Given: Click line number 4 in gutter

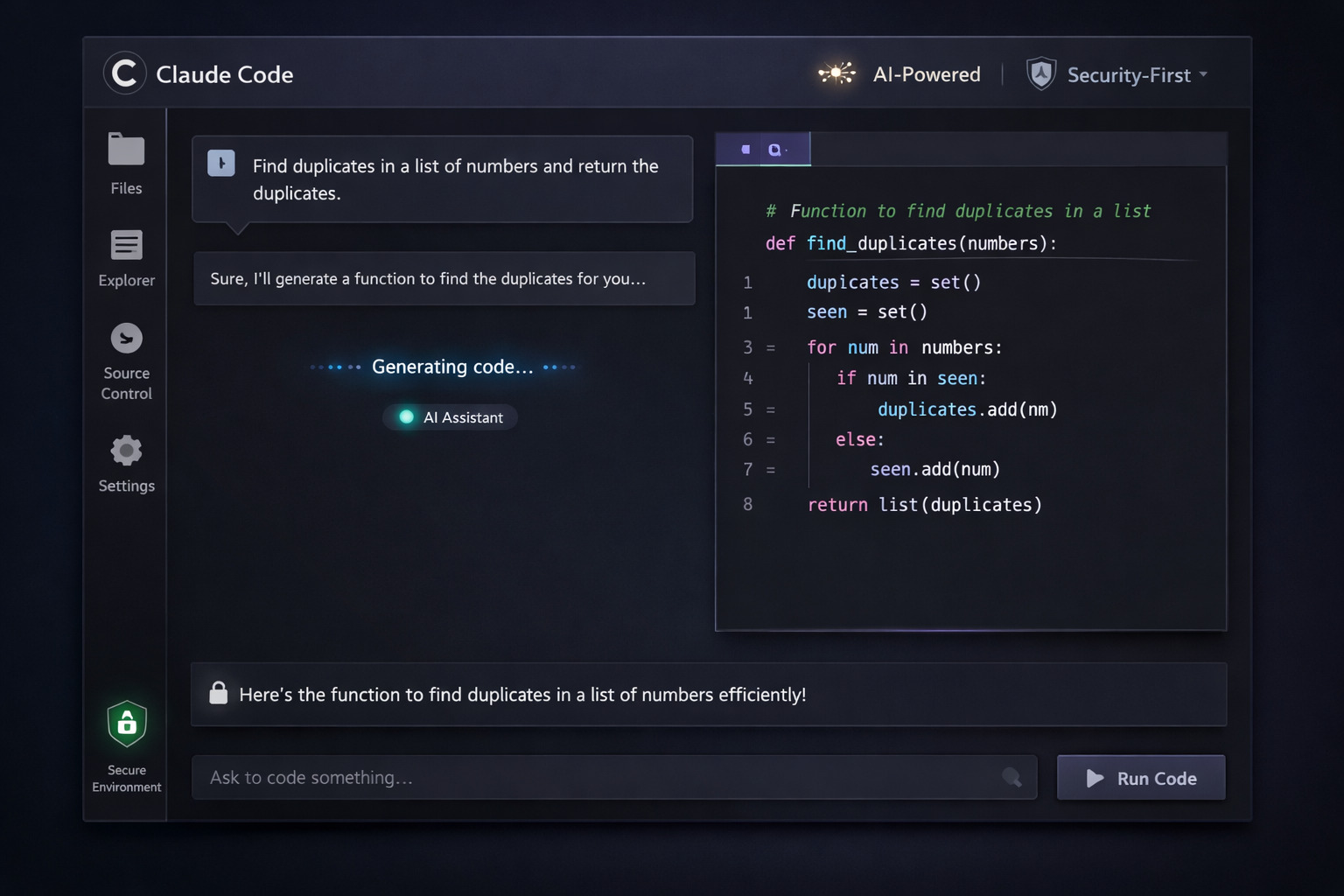Looking at the screenshot, I should click(748, 378).
